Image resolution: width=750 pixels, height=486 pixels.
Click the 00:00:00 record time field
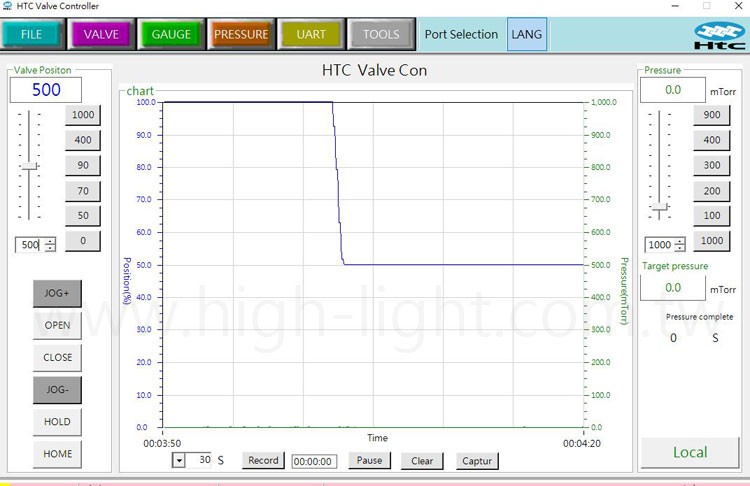coord(314,462)
